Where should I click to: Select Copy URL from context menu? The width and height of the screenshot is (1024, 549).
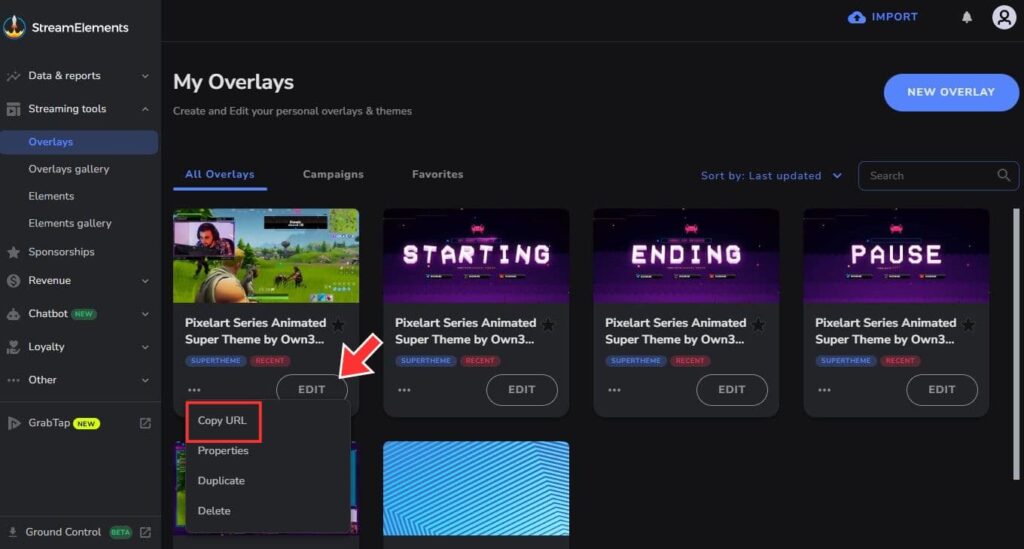[222, 420]
